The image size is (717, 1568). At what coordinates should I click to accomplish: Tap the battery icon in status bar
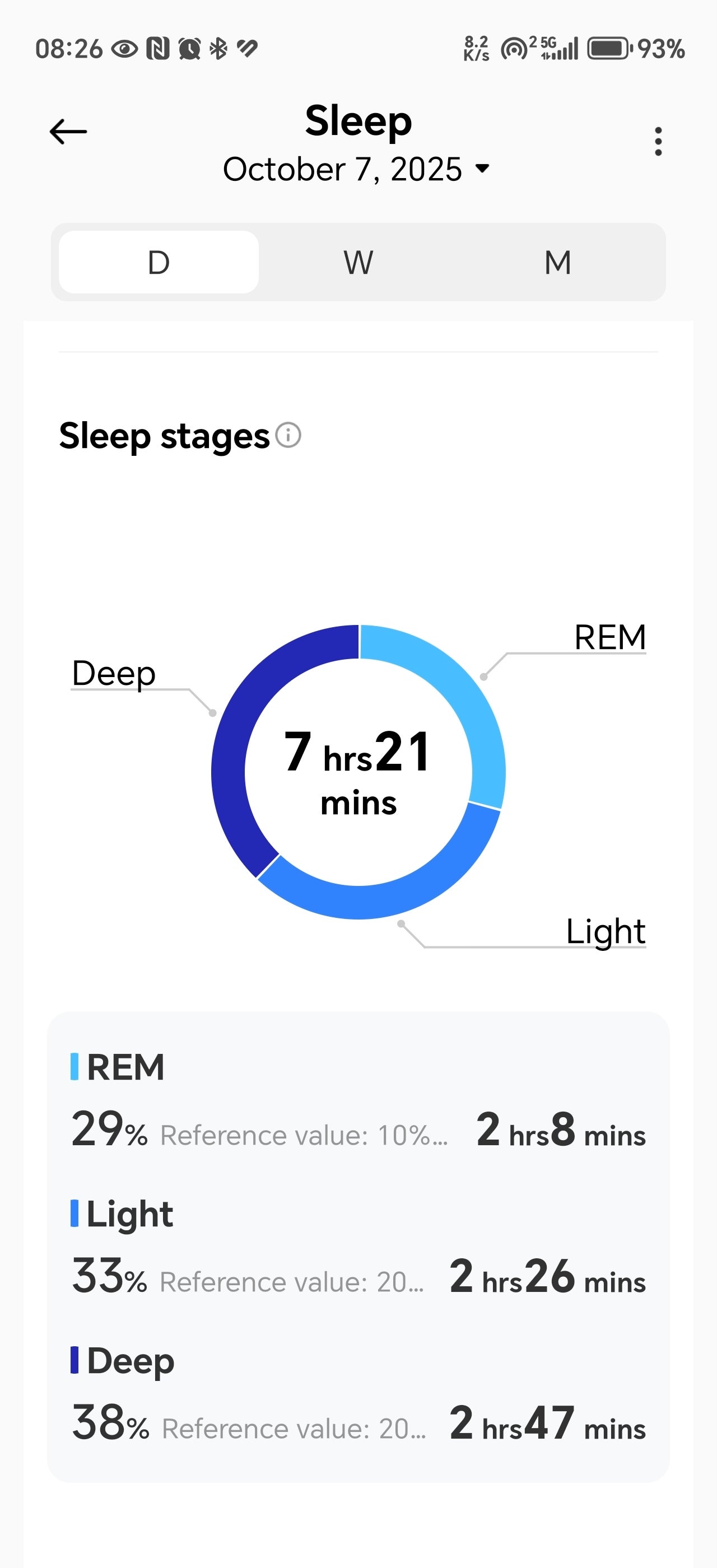[x=609, y=49]
